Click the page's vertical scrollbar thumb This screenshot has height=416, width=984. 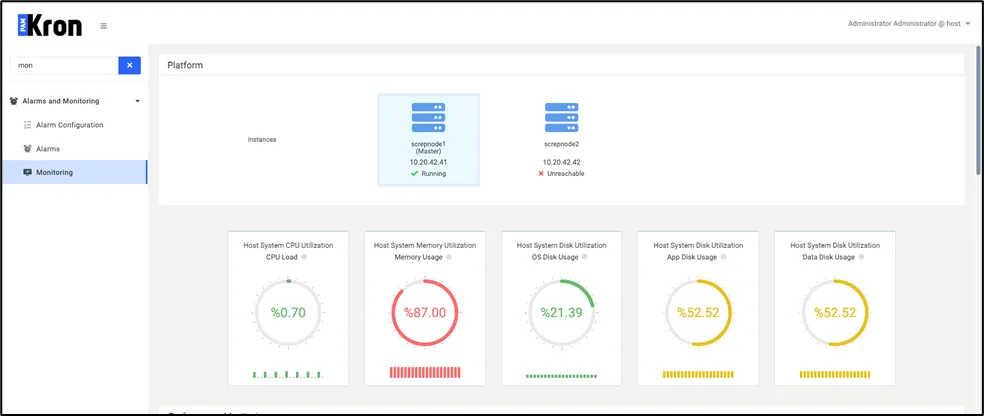click(x=978, y=110)
